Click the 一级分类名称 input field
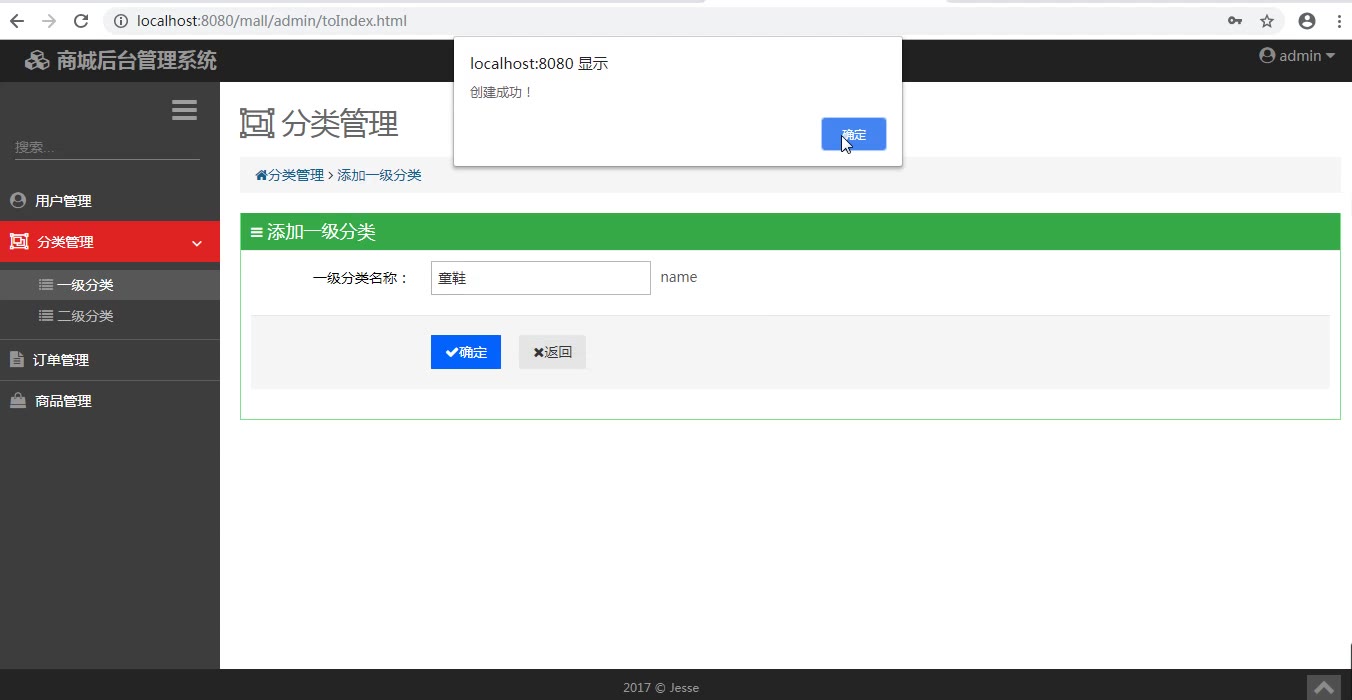 [541, 278]
